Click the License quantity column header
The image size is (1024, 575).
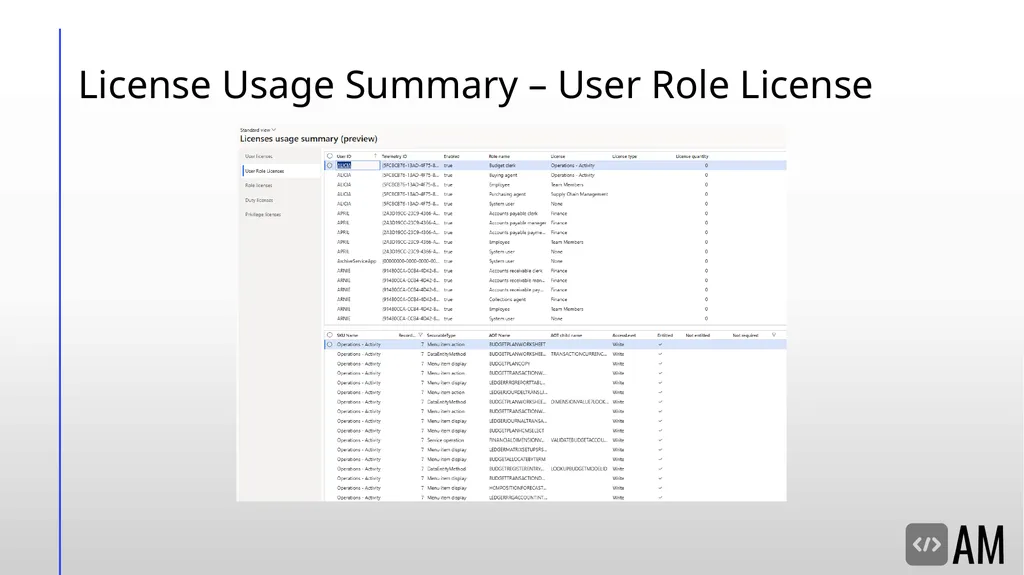click(x=692, y=156)
